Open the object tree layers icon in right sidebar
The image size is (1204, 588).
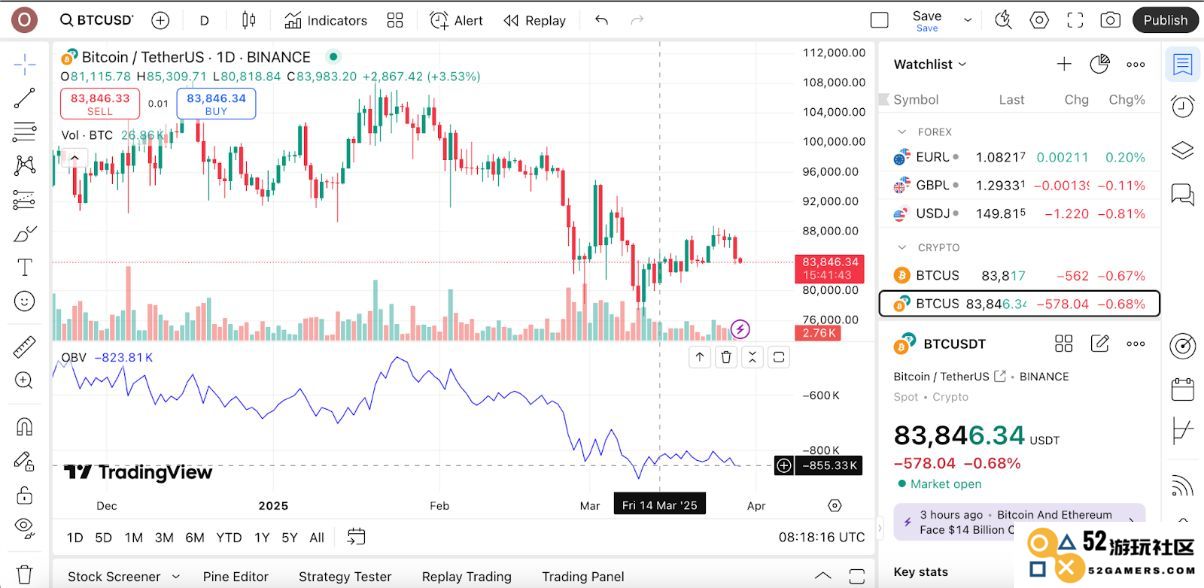pos(1183,150)
